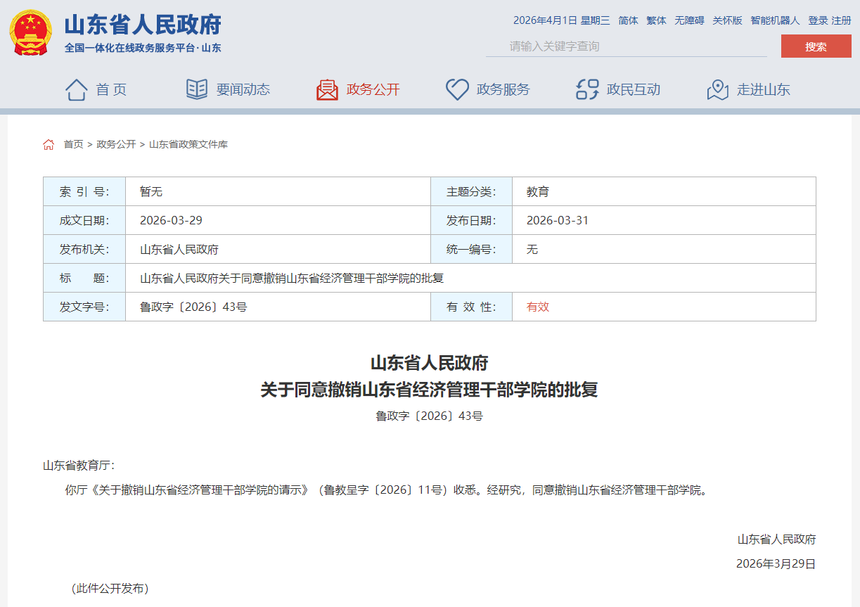This screenshot has height=607, width=860.
Task: Visit the 走进山东 navigation tab
Action: coord(763,89)
